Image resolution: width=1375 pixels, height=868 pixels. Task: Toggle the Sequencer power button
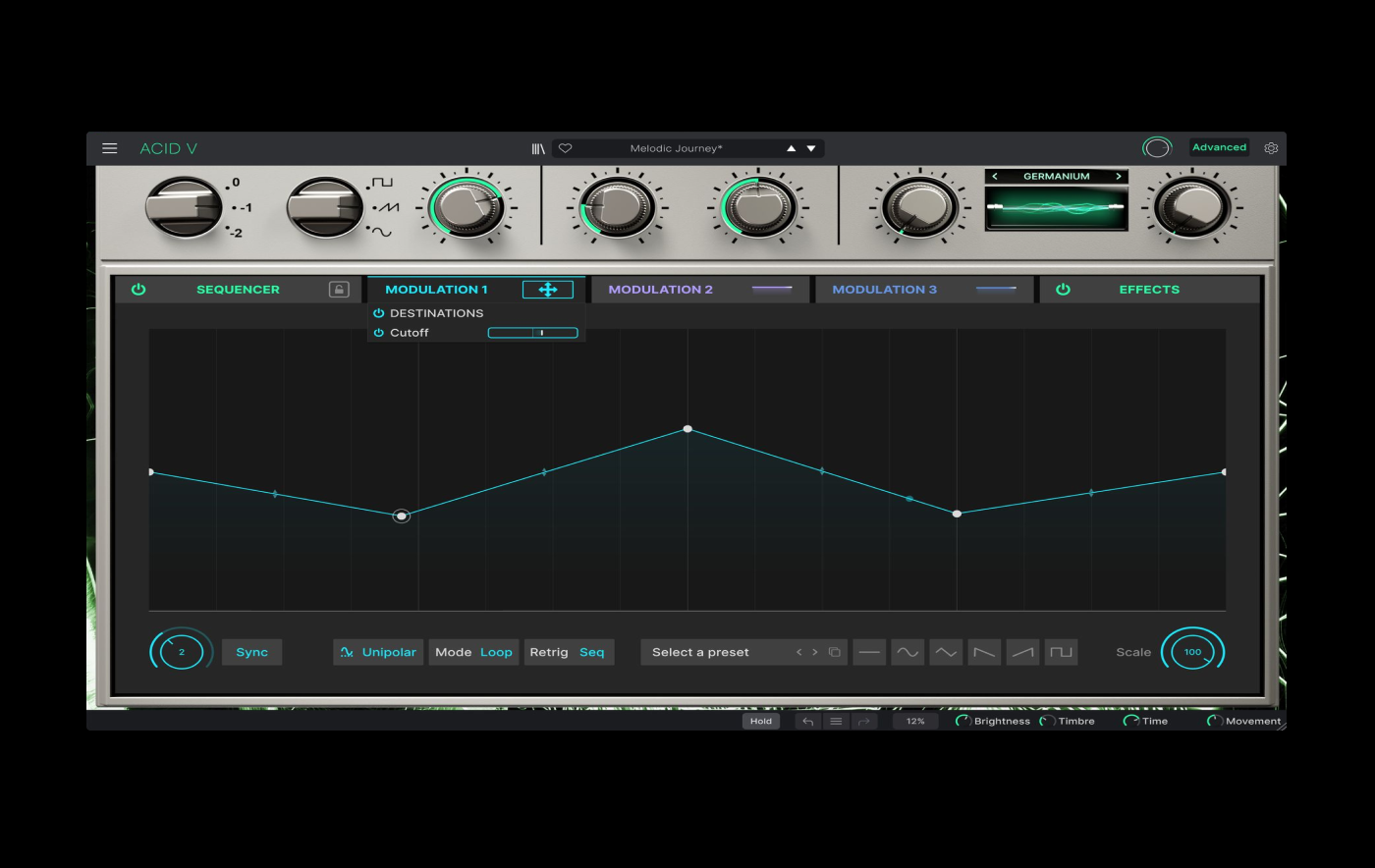[x=138, y=290]
